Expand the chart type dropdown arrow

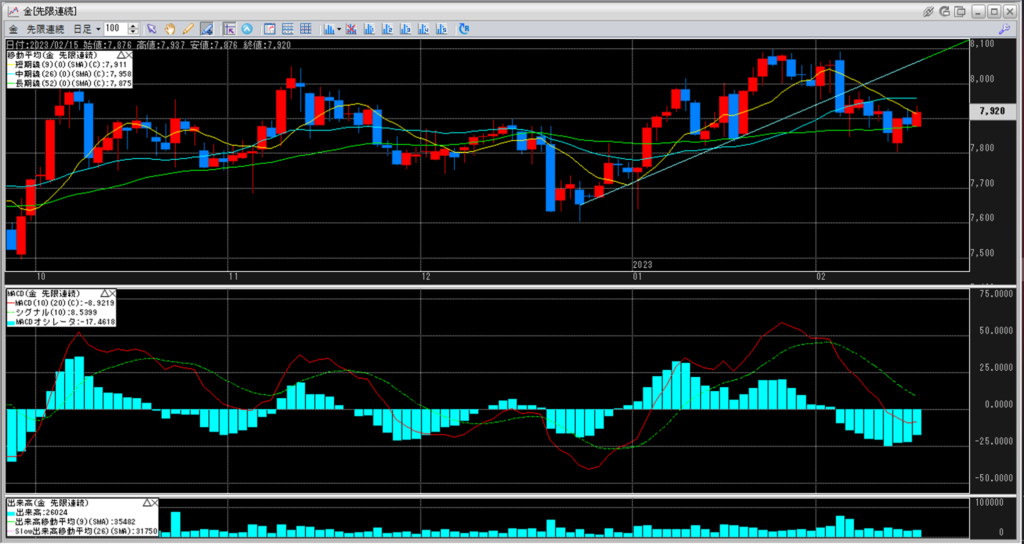pos(339,28)
